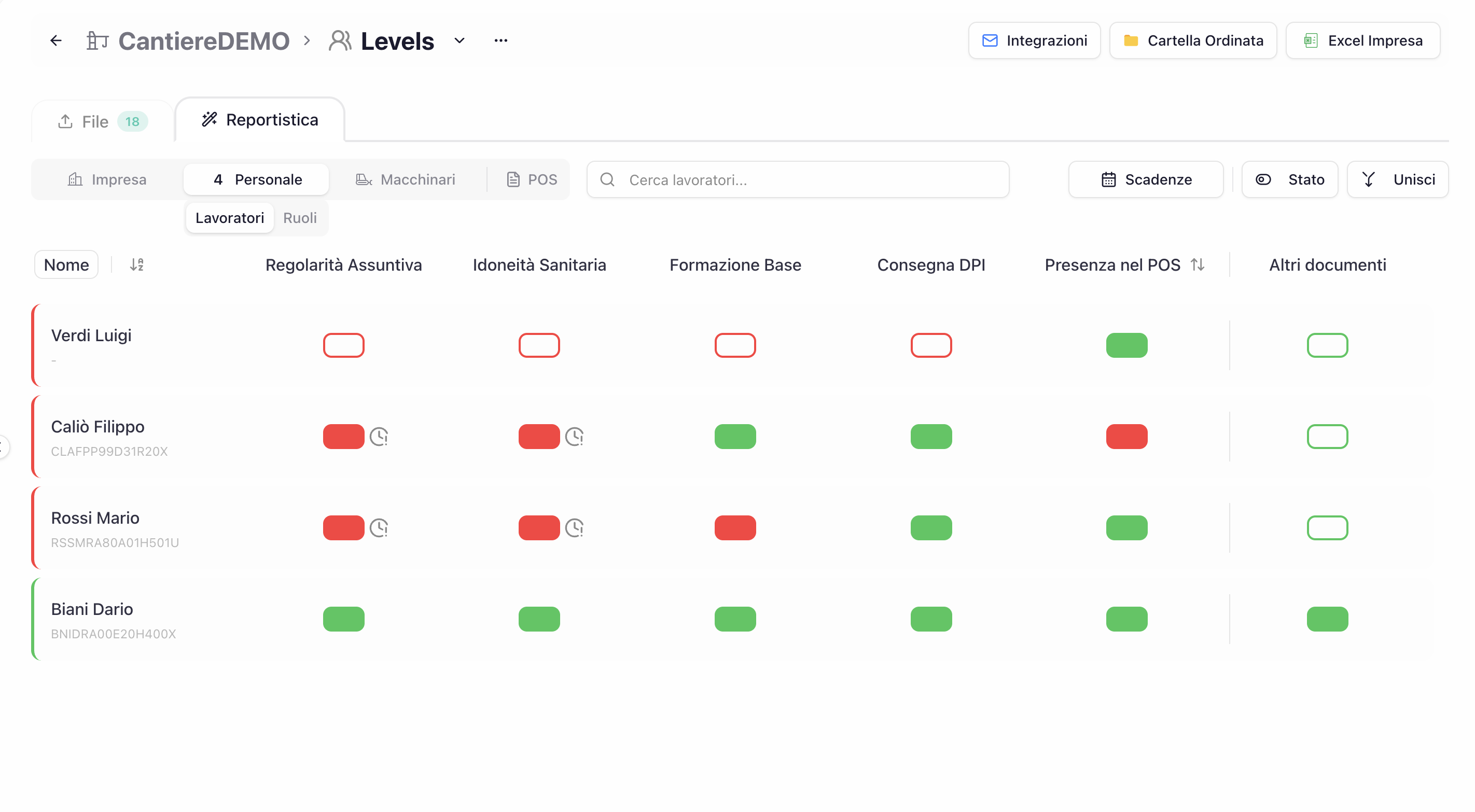The height and width of the screenshot is (812, 1475).
Task: Click Biani Dario Regolarità Assuntiva green pill
Action: [343, 619]
